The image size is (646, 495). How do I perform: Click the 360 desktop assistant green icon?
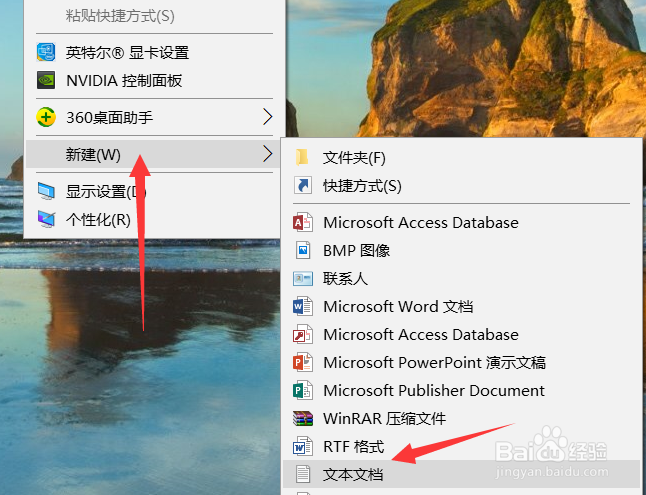point(46,117)
